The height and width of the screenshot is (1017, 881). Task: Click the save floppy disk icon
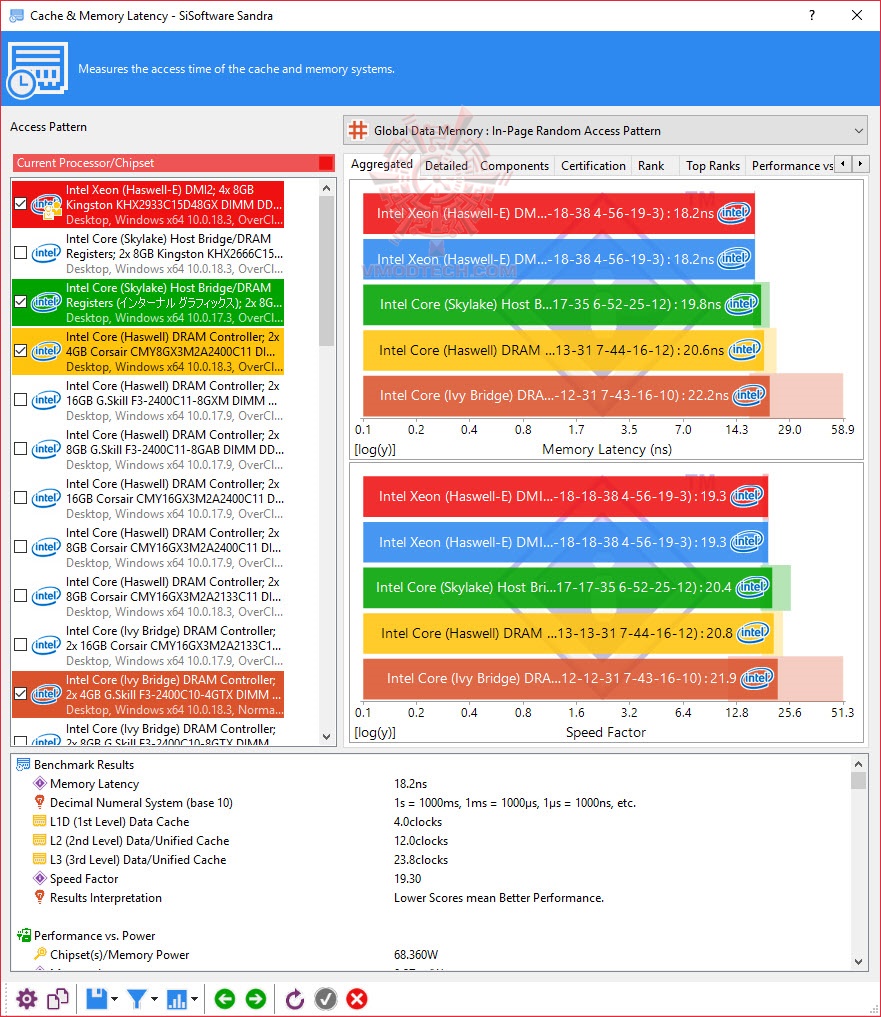pos(97,999)
